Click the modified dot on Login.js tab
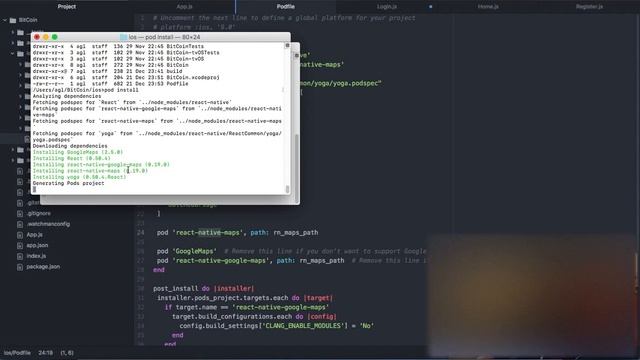 click(431, 7)
